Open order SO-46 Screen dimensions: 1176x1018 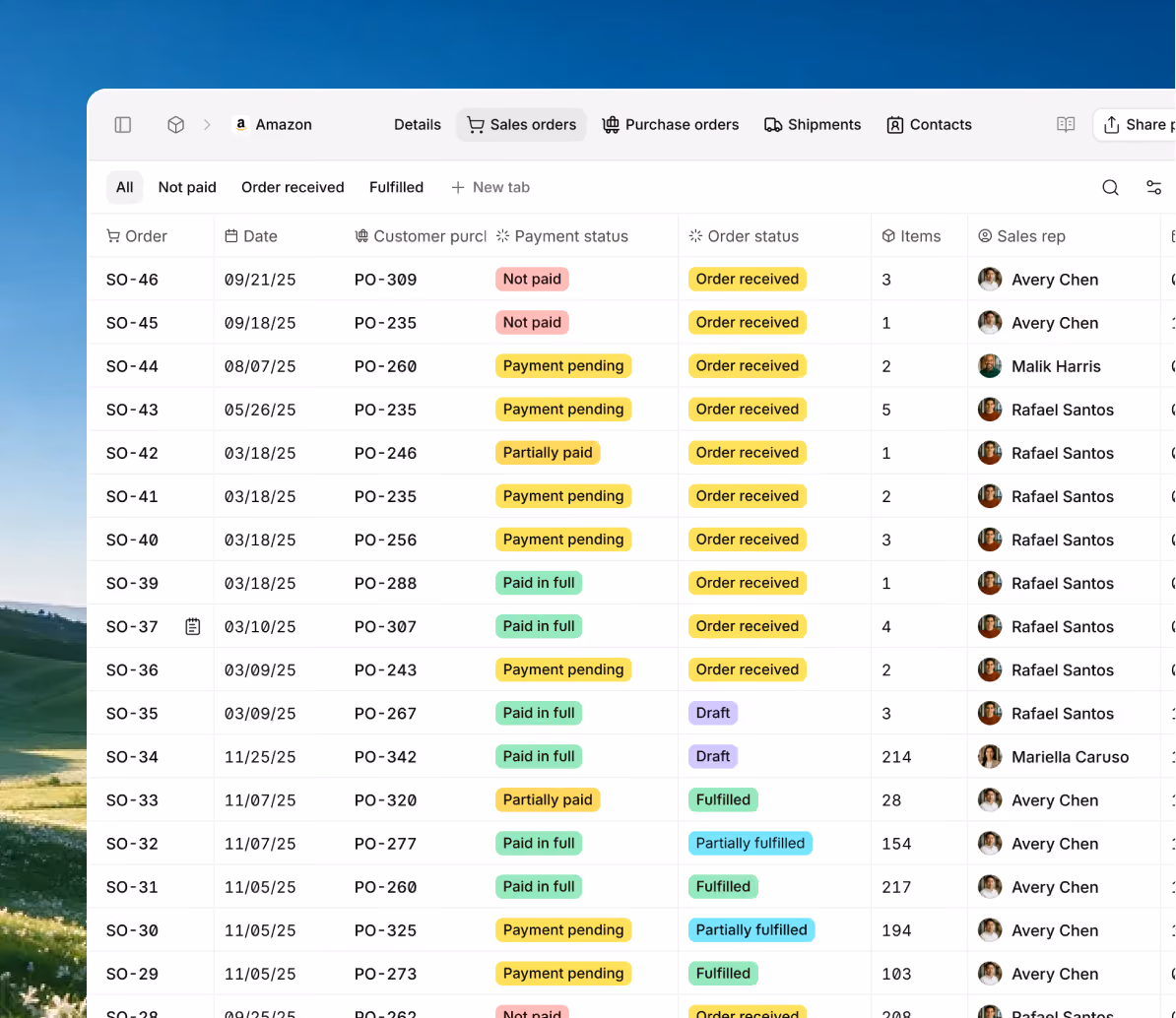coord(132,280)
